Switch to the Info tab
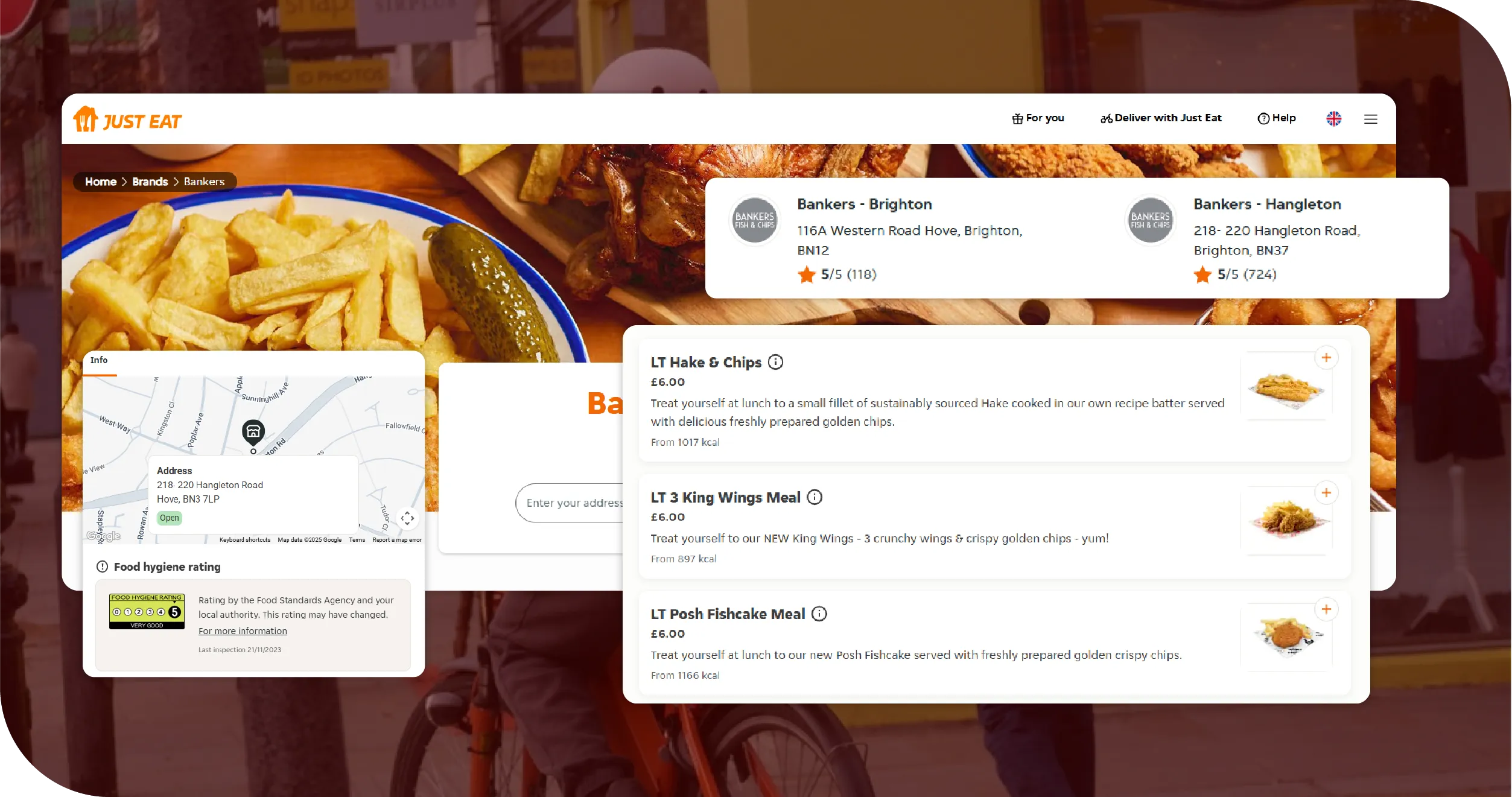This screenshot has width=1512, height=797. [x=99, y=360]
